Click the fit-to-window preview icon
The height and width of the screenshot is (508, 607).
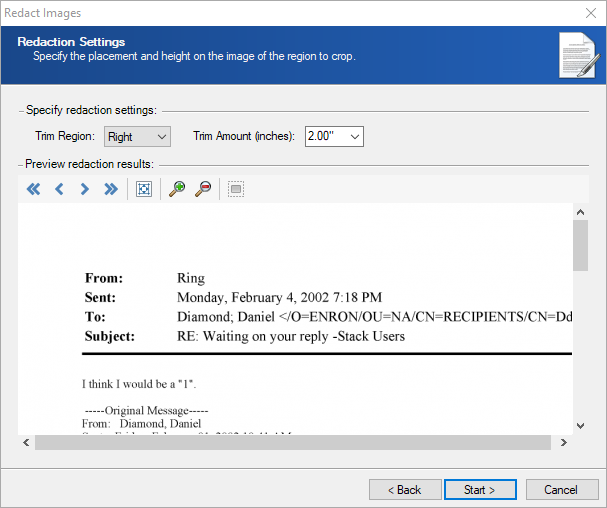(x=143, y=189)
